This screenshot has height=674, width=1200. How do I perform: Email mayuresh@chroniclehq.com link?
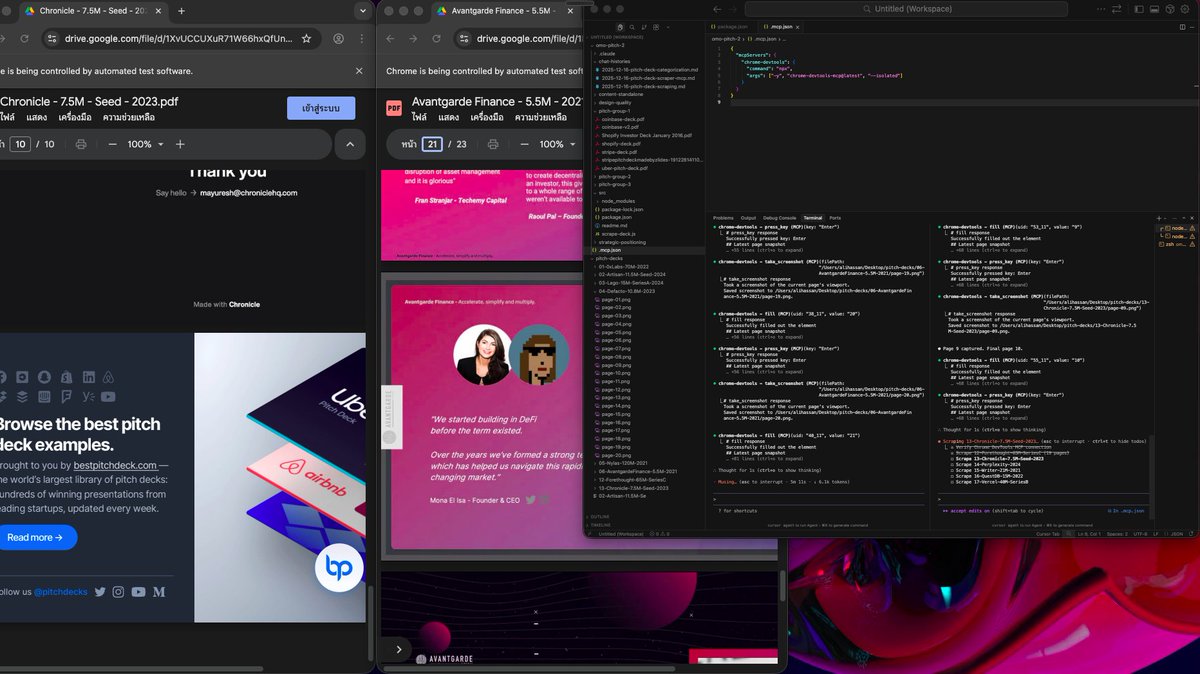(x=248, y=193)
